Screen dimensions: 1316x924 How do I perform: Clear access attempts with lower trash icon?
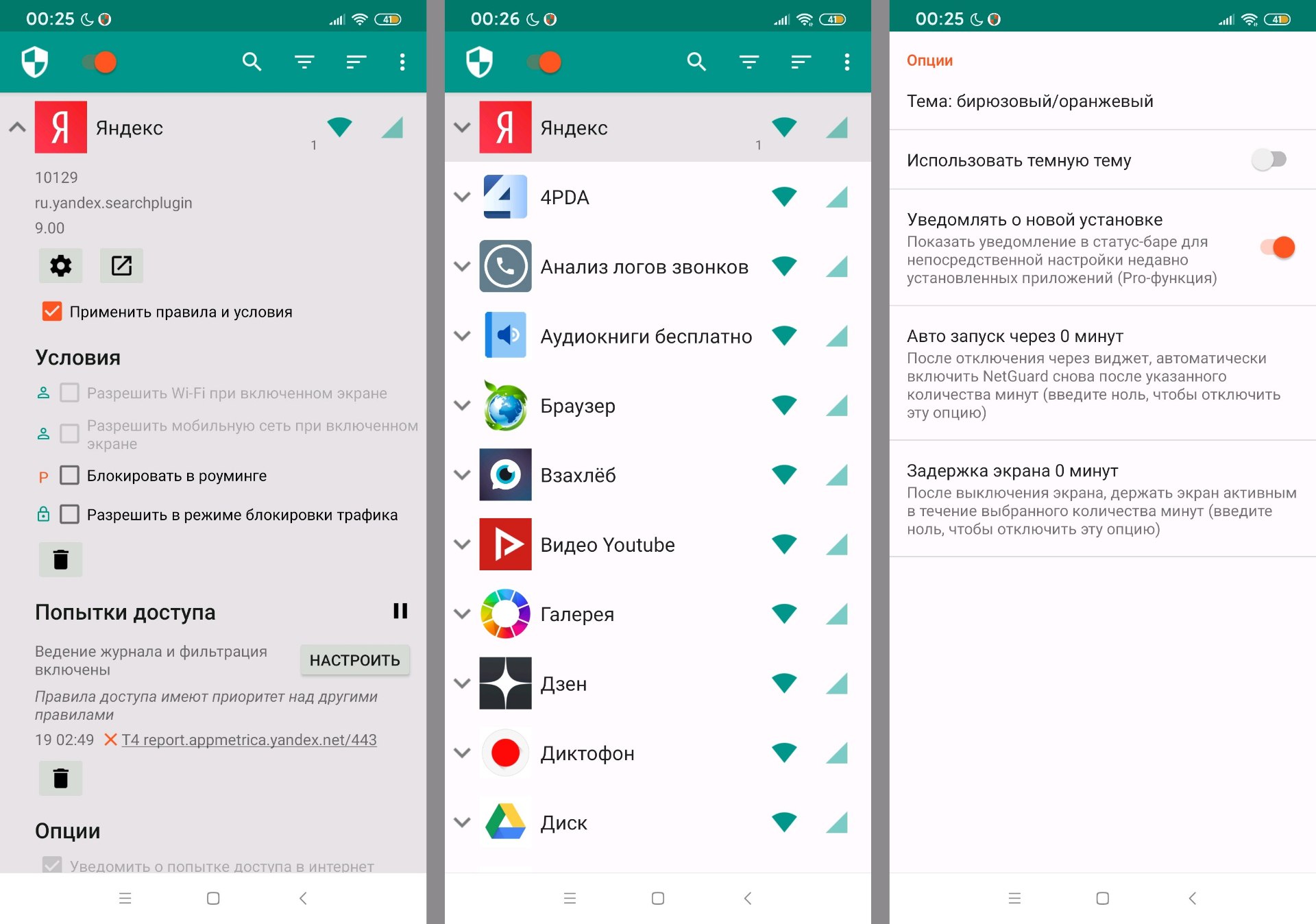point(61,778)
